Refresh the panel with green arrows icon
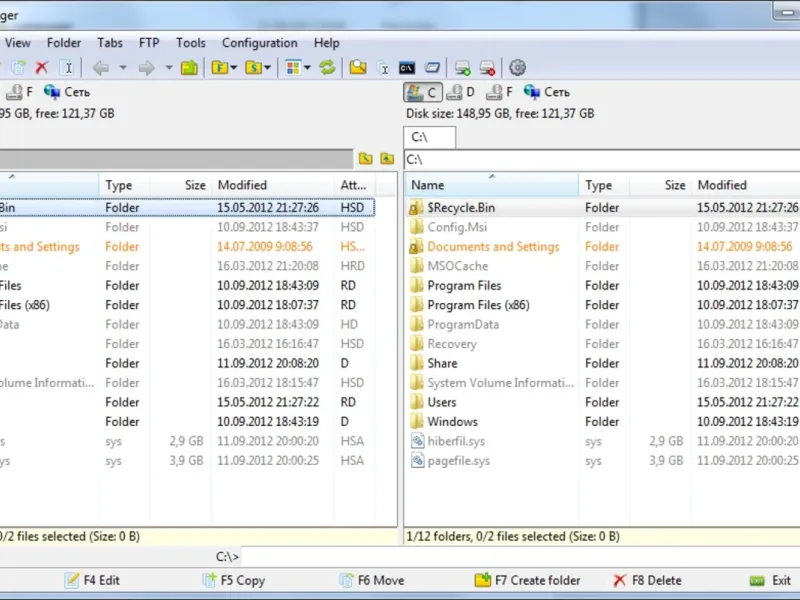Viewport: 800px width, 600px height. coord(327,67)
